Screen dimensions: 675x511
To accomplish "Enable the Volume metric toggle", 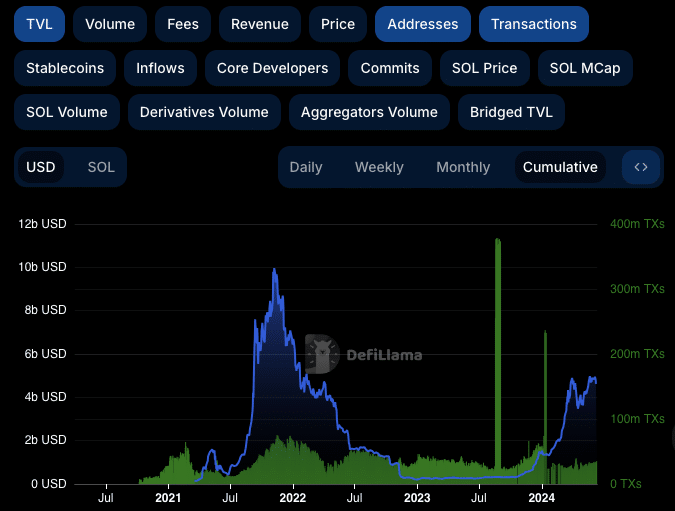I will pyautogui.click(x=110, y=24).
